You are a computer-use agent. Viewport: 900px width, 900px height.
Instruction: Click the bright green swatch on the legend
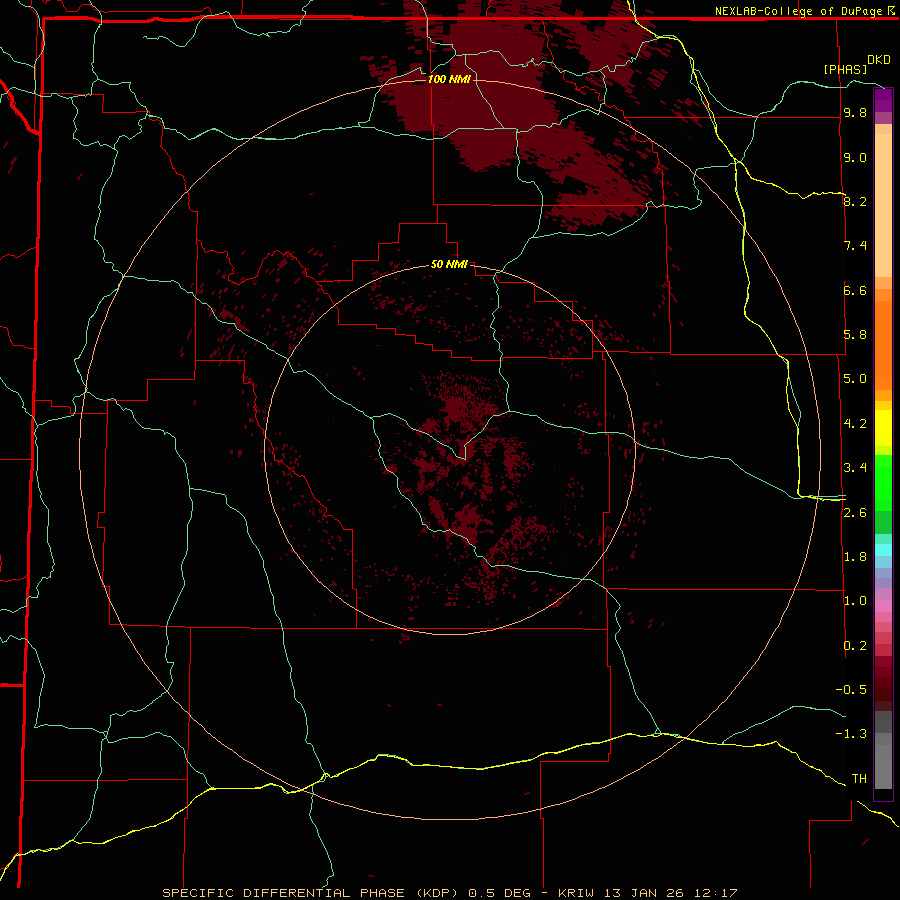883,483
